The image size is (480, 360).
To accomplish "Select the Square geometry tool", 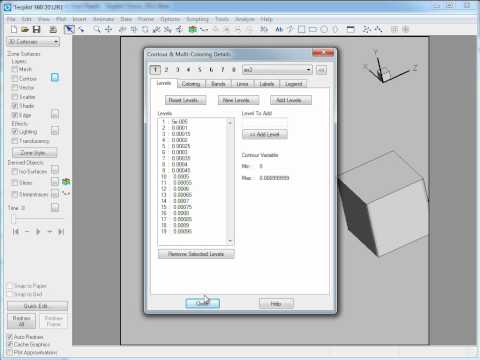I will coord(301,29).
